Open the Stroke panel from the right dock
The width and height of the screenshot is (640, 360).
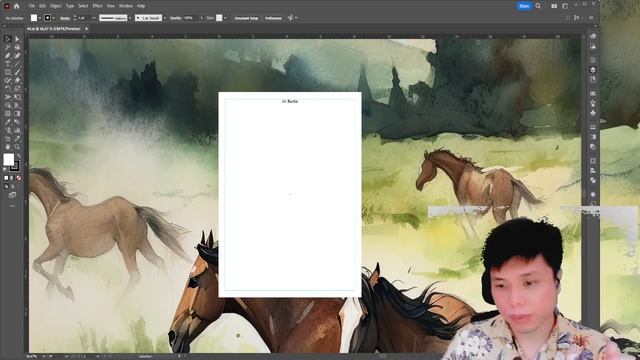[x=593, y=127]
